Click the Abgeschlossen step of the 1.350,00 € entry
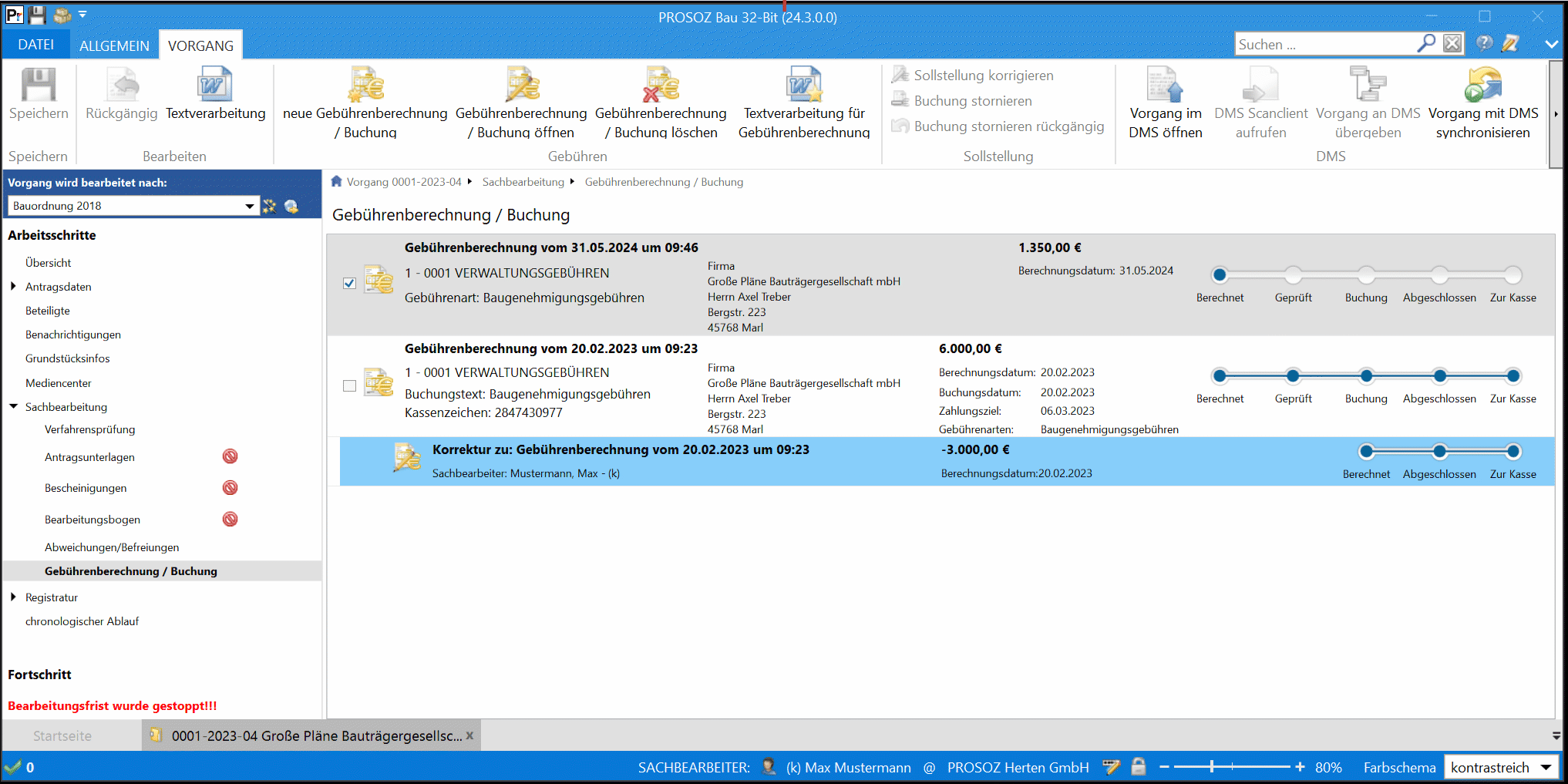The image size is (1568, 784). (1439, 274)
